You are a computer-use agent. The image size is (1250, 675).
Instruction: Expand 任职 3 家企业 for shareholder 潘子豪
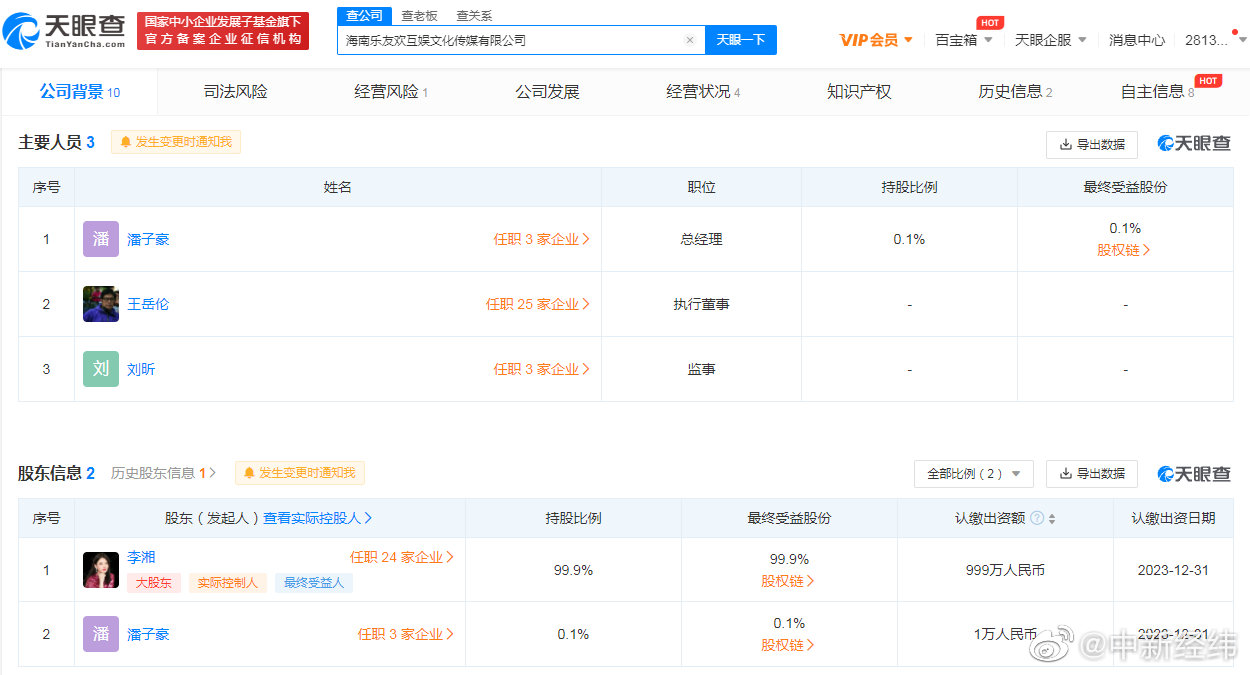(x=406, y=634)
